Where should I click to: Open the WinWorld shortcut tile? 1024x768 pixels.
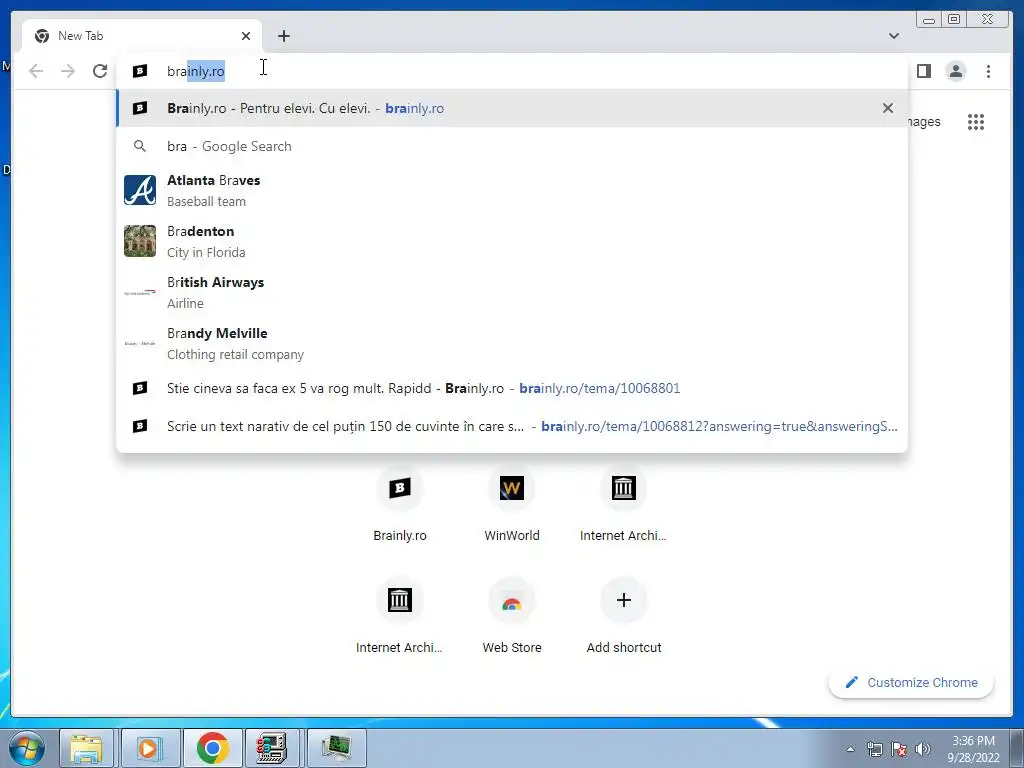pyautogui.click(x=512, y=505)
